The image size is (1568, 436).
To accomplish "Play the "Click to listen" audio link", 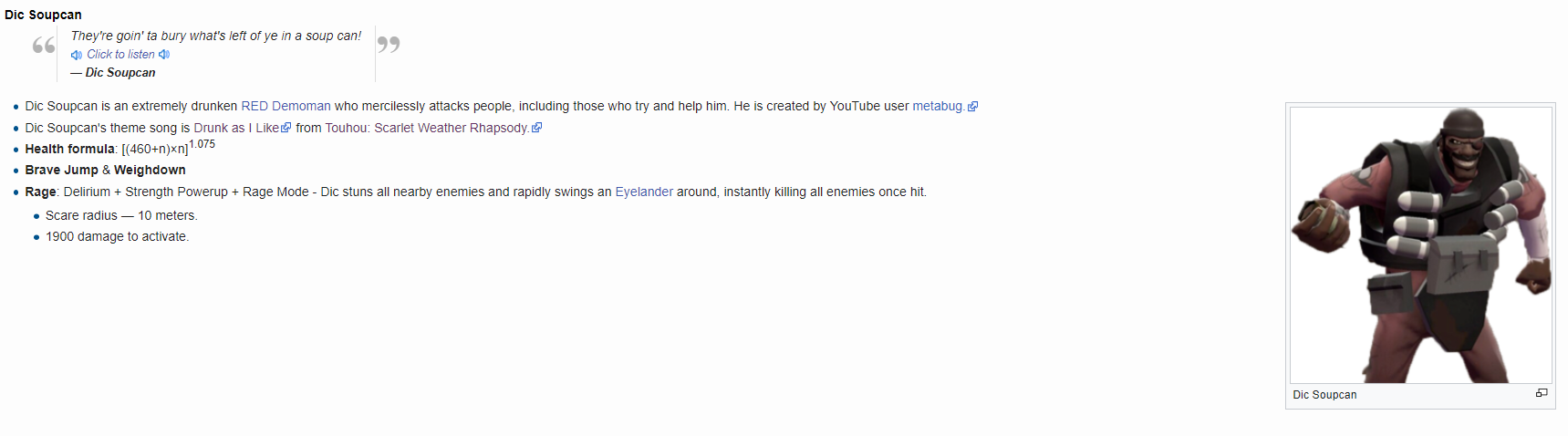I will click(x=120, y=55).
